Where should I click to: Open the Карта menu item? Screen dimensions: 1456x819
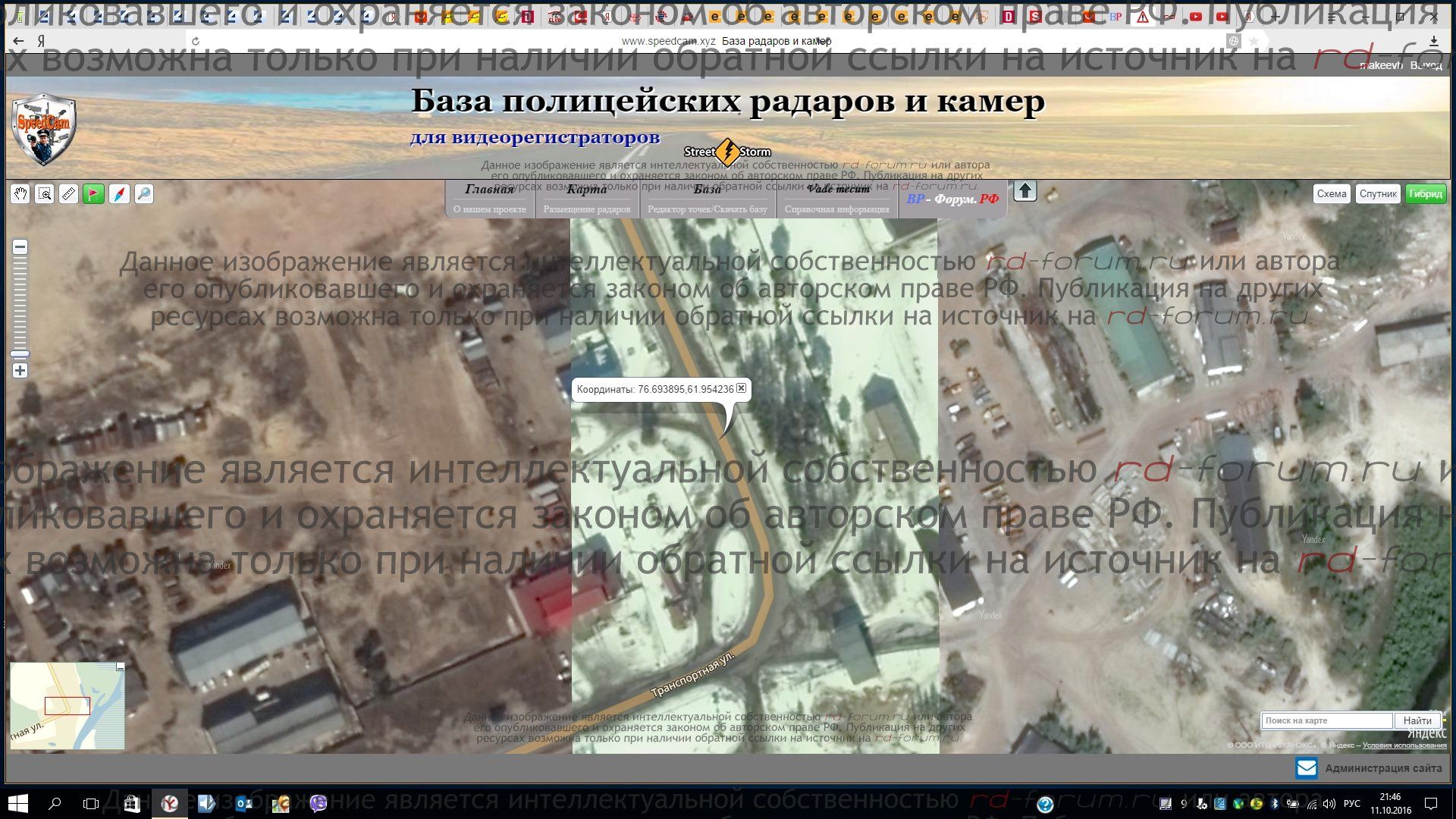(586, 190)
